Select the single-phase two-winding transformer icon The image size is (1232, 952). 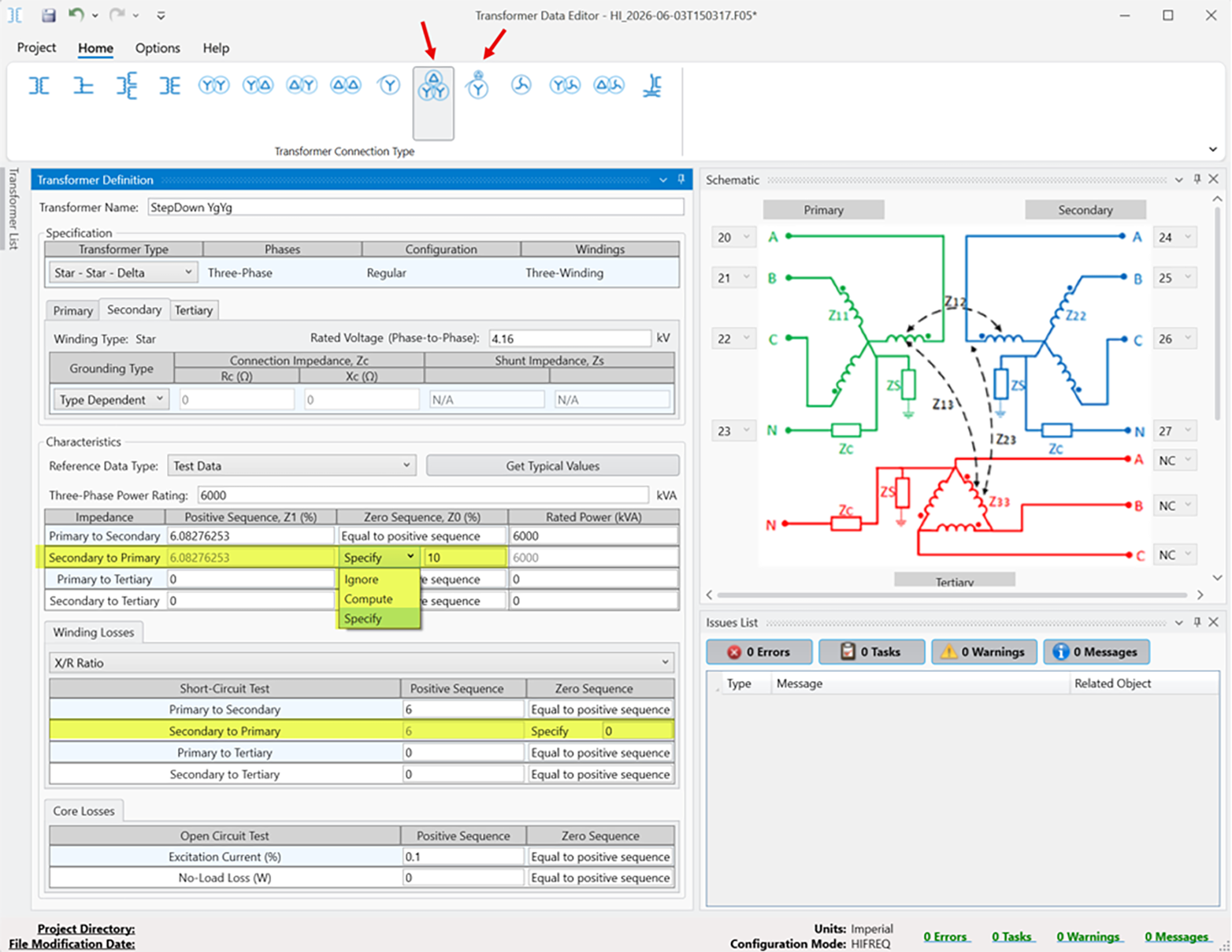click(39, 86)
